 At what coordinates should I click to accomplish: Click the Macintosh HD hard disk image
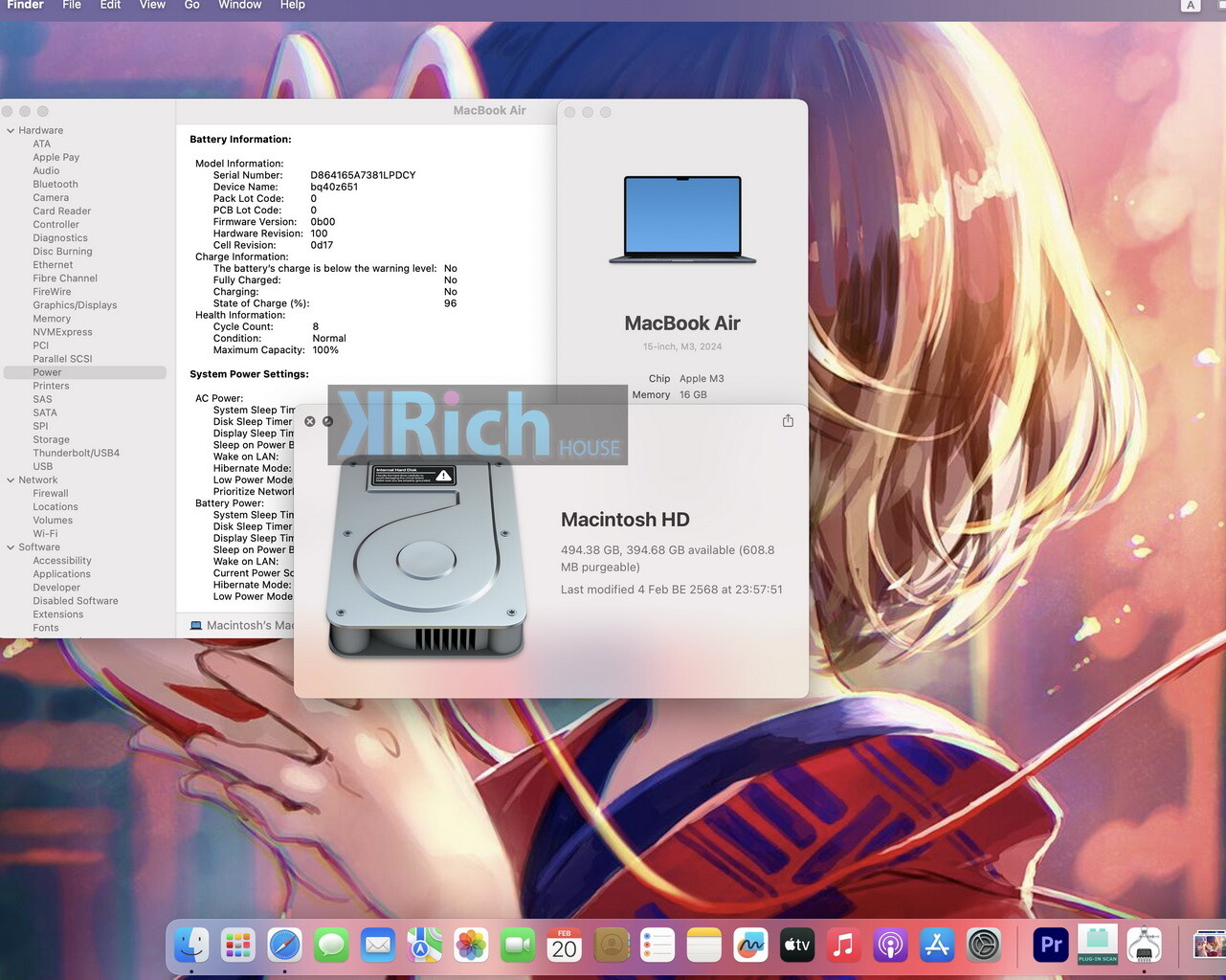[427, 560]
